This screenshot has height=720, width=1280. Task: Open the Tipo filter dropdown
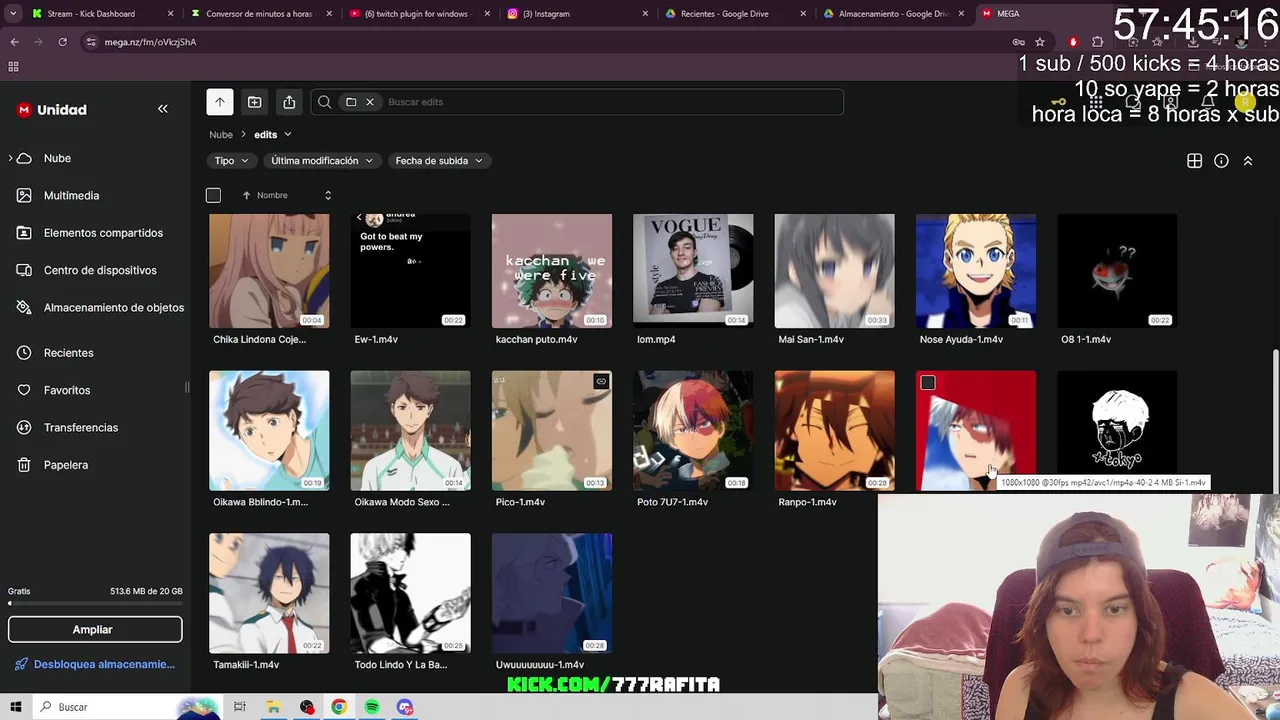tap(231, 161)
